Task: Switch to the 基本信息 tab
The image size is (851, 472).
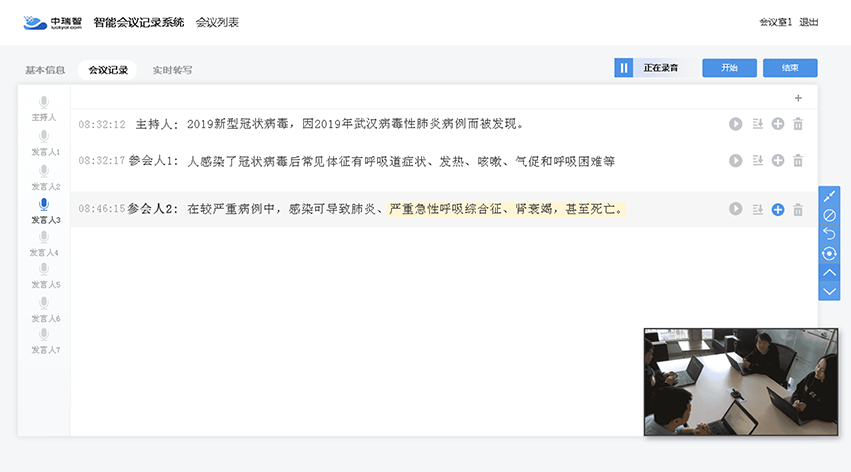Action: (45, 70)
